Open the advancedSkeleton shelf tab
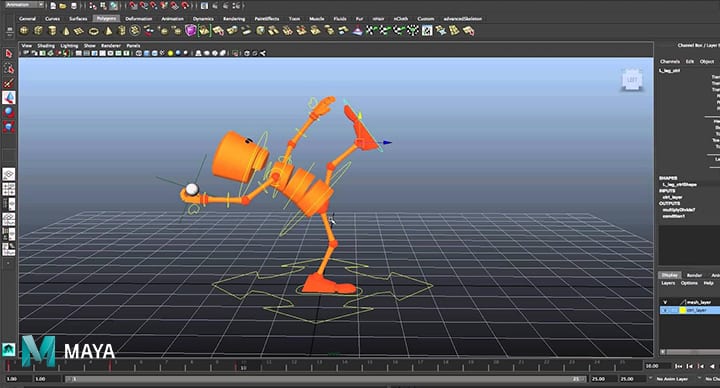This screenshot has height=388, width=720. (x=463, y=19)
